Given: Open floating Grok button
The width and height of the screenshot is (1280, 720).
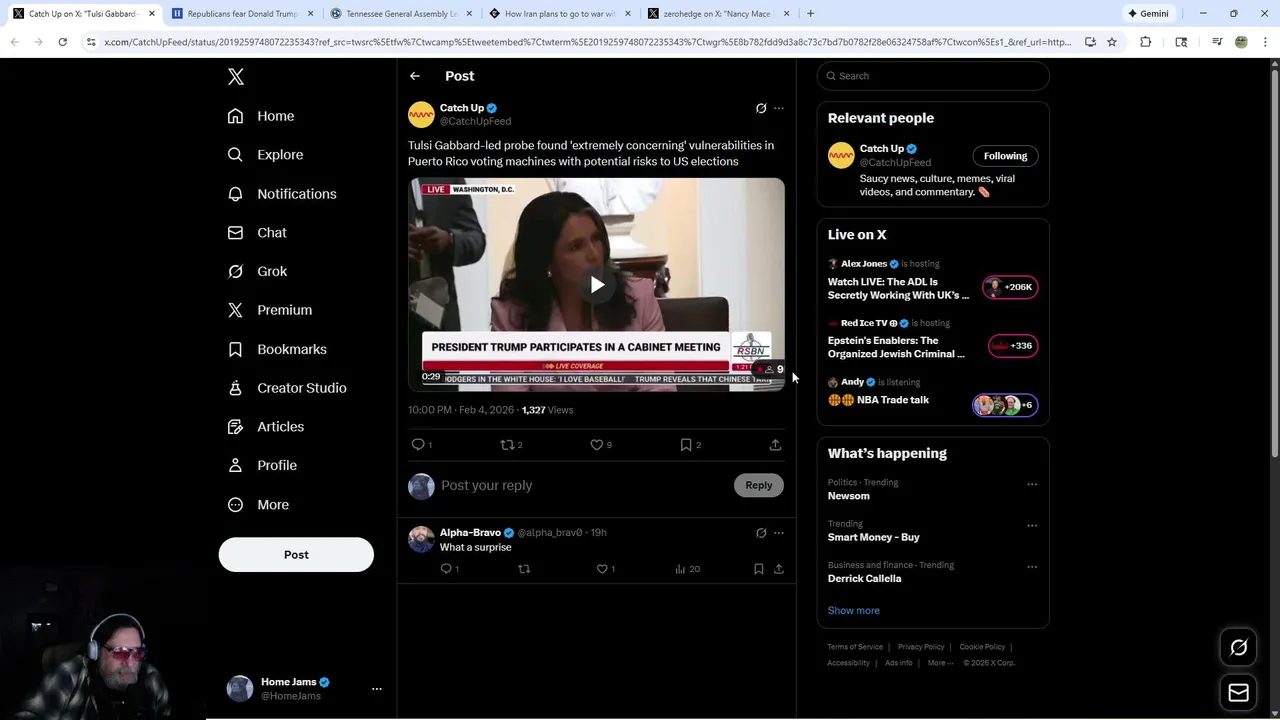Looking at the screenshot, I should pos(1238,648).
